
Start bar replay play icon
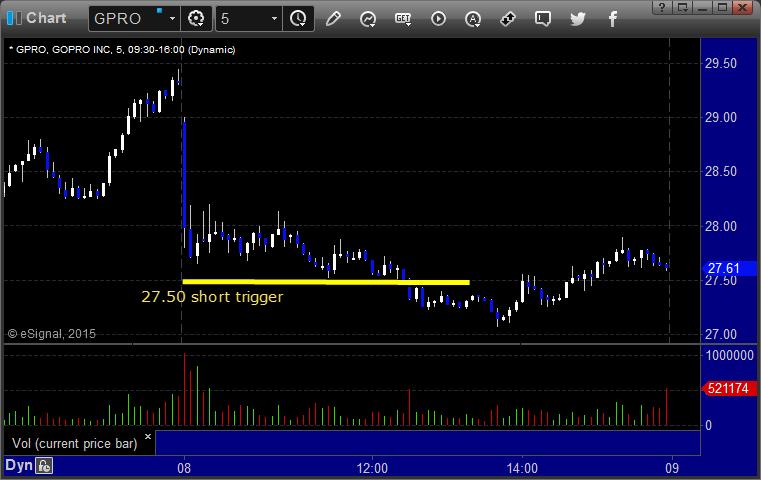pyautogui.click(x=438, y=19)
